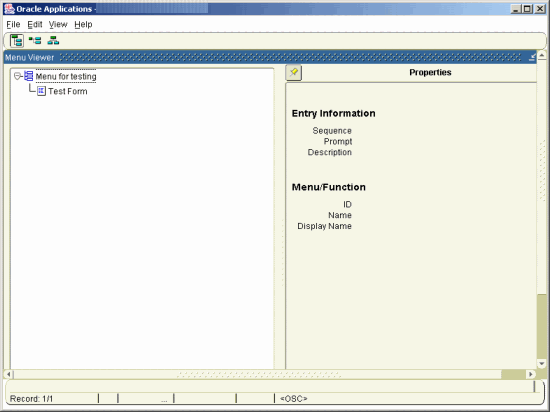Screen dimensions: 550x412
Task: Switch to the interleaved tree view icon
Action: (35, 41)
